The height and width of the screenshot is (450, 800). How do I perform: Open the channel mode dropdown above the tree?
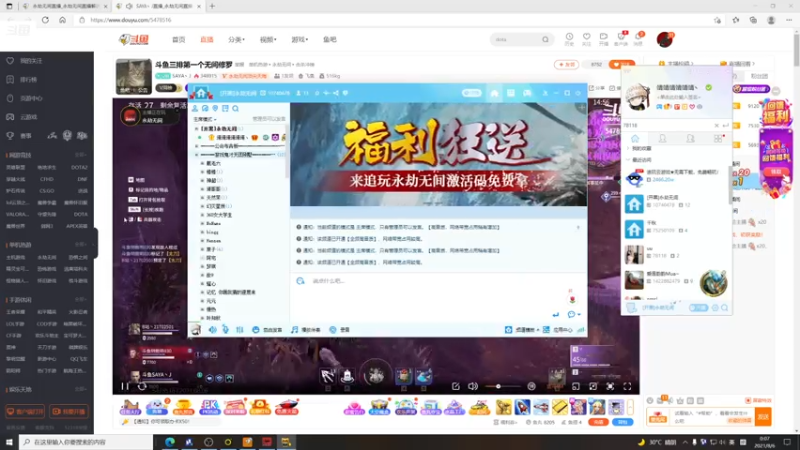[205, 119]
